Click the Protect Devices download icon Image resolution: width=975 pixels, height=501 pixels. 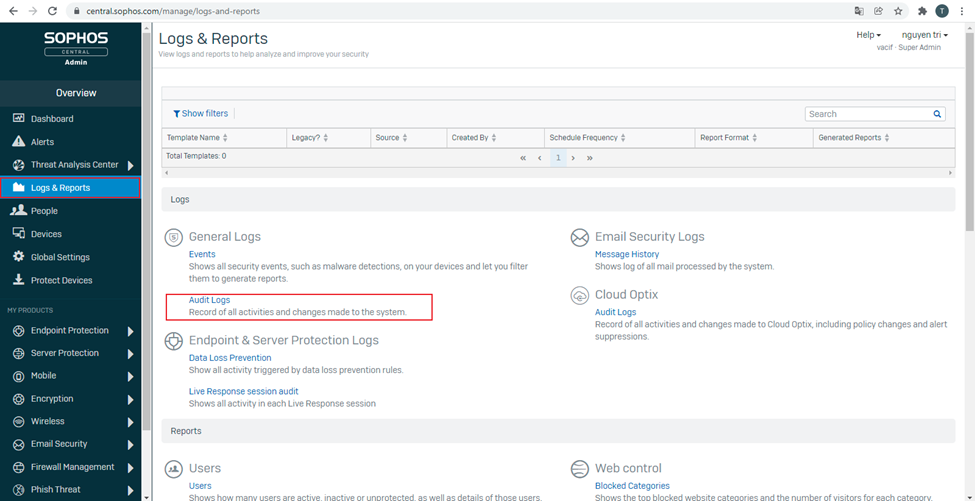(19, 280)
